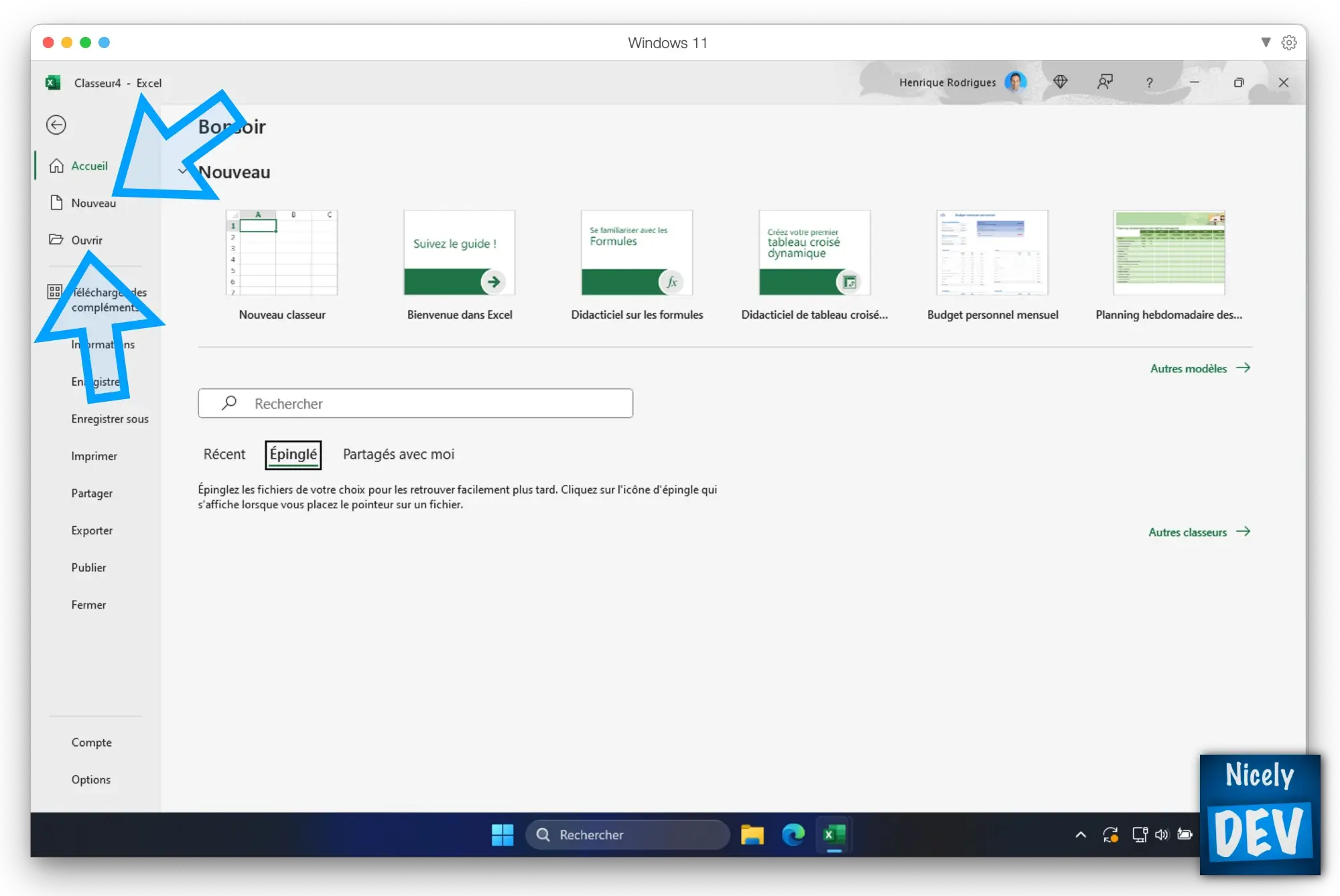This screenshot has width=1340, height=896.
Task: Open the Ouvrir file page
Action: pyautogui.click(x=86, y=240)
